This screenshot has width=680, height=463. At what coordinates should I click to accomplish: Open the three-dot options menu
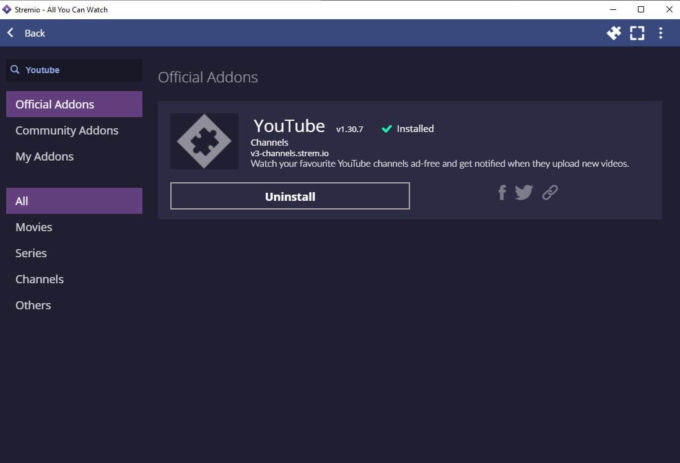[x=660, y=33]
